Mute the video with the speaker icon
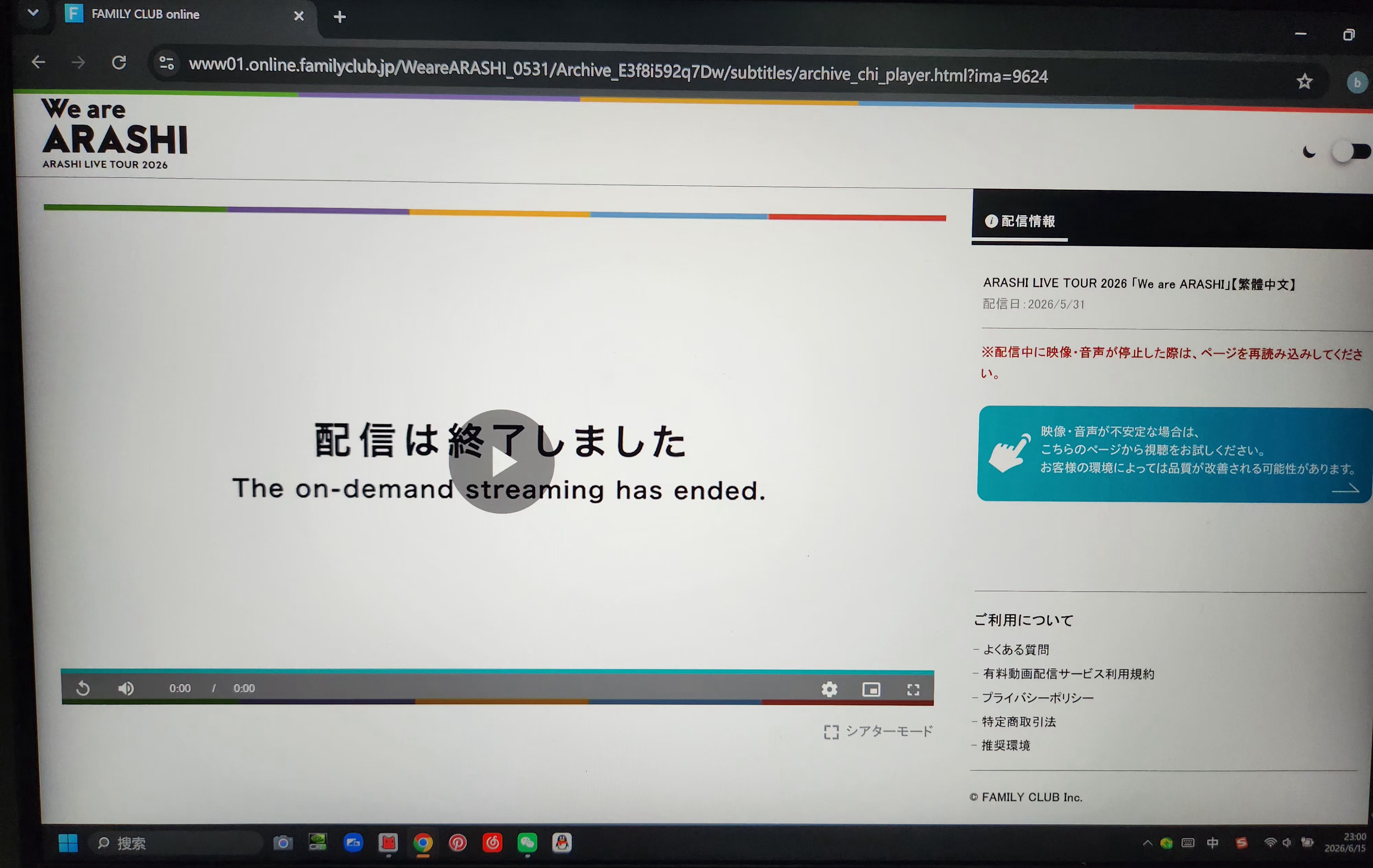This screenshot has height=868, width=1373. pos(126,689)
